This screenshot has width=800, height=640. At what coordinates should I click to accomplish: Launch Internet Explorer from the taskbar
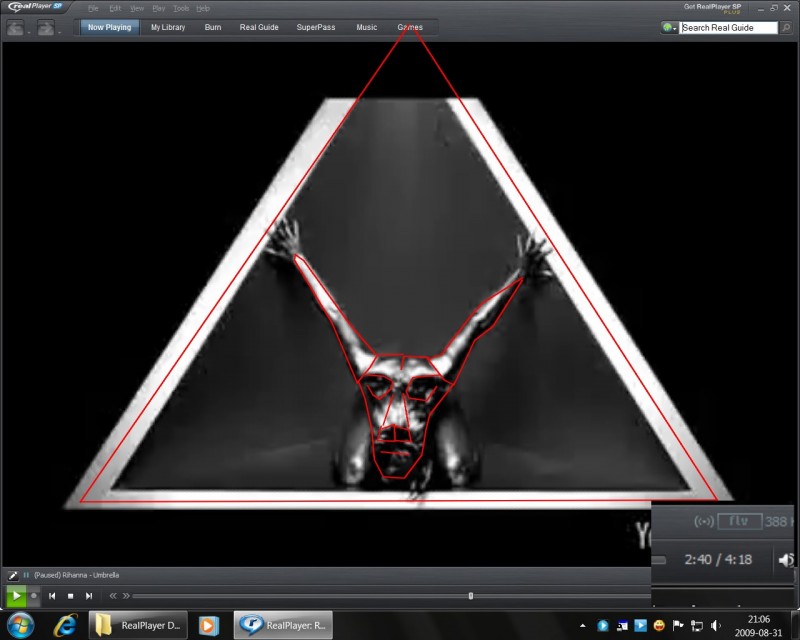[66, 625]
